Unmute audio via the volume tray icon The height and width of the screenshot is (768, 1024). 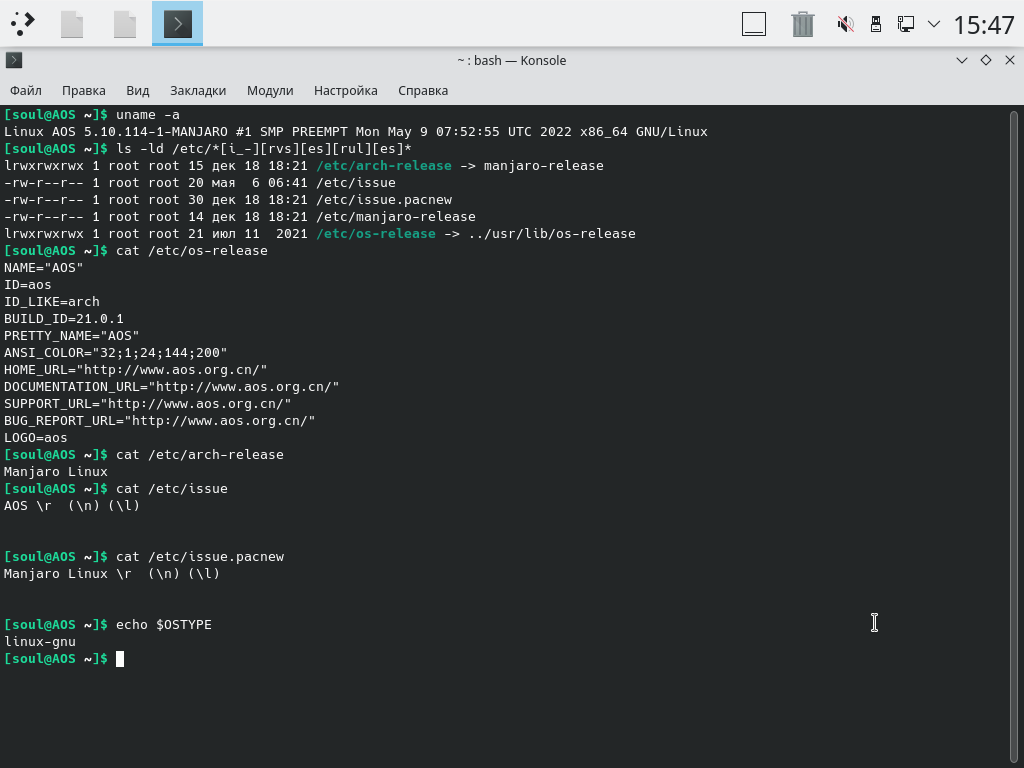(846, 25)
